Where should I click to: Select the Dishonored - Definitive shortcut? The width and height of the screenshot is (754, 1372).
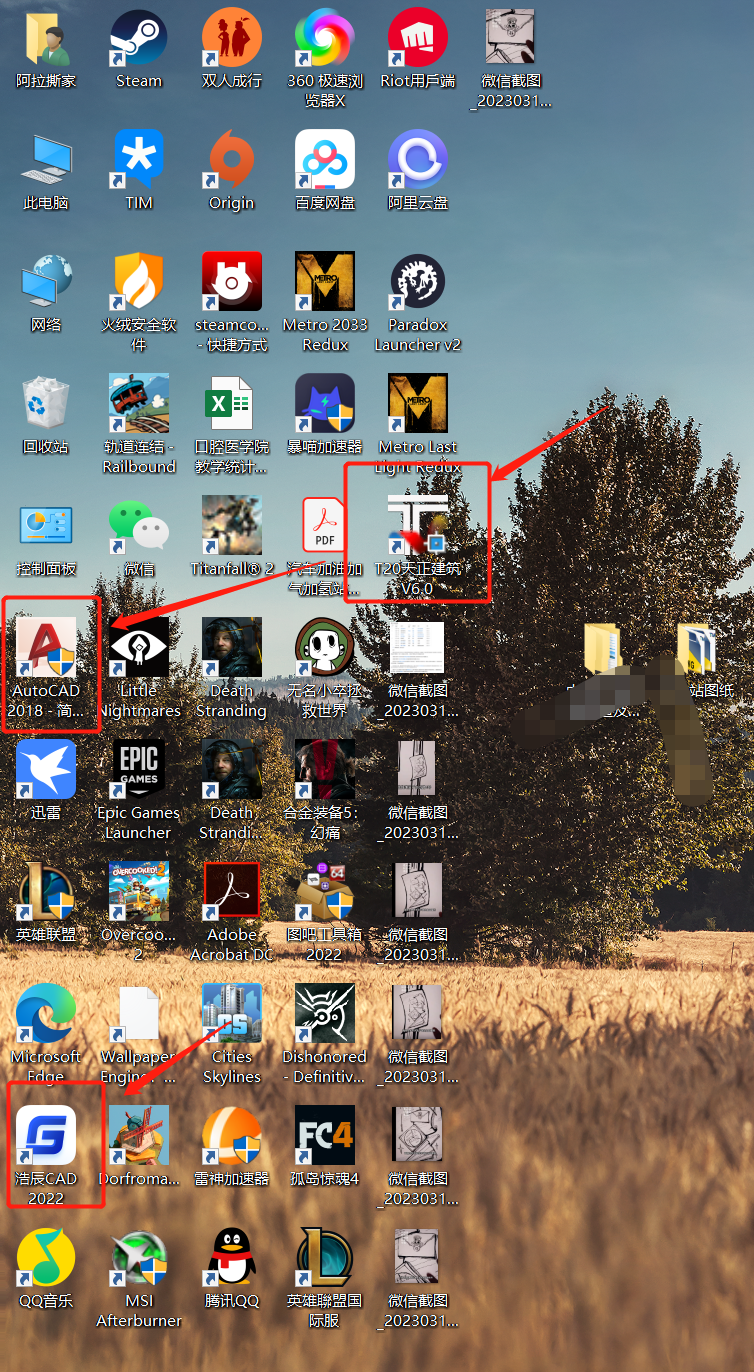click(x=325, y=1014)
